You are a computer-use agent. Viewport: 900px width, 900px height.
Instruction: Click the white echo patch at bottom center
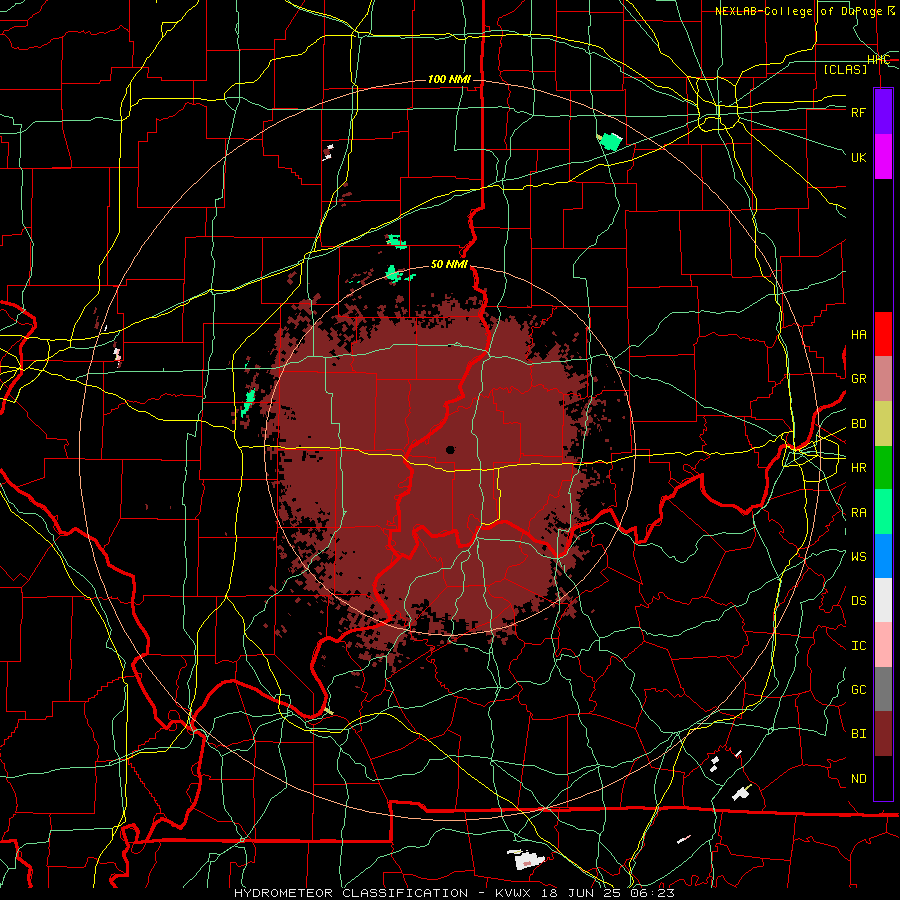[x=527, y=860]
